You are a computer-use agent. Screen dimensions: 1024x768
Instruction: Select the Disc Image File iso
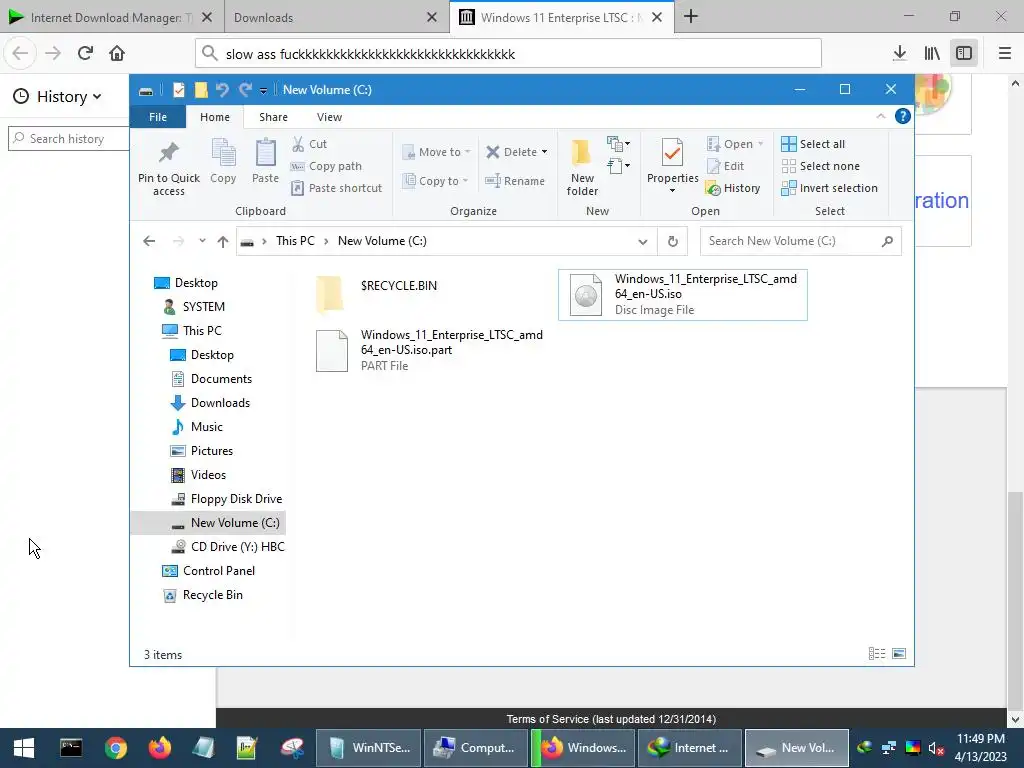[682, 295]
